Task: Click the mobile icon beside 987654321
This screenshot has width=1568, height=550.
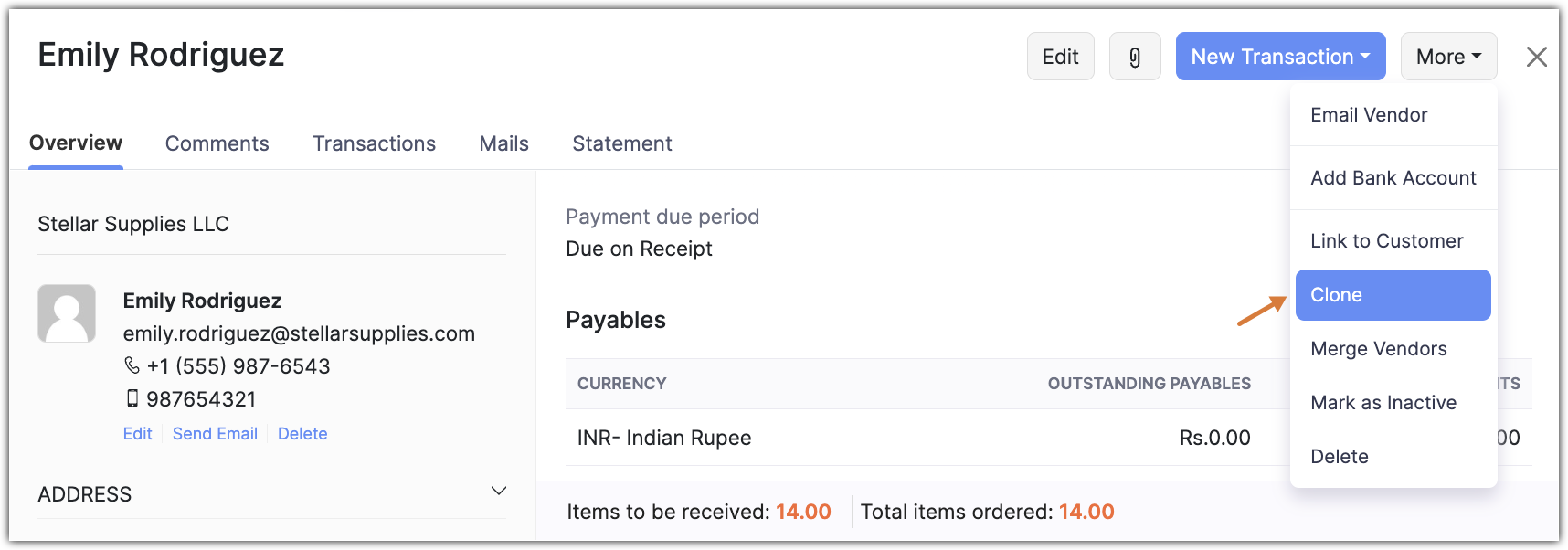Action: pyautogui.click(x=132, y=398)
